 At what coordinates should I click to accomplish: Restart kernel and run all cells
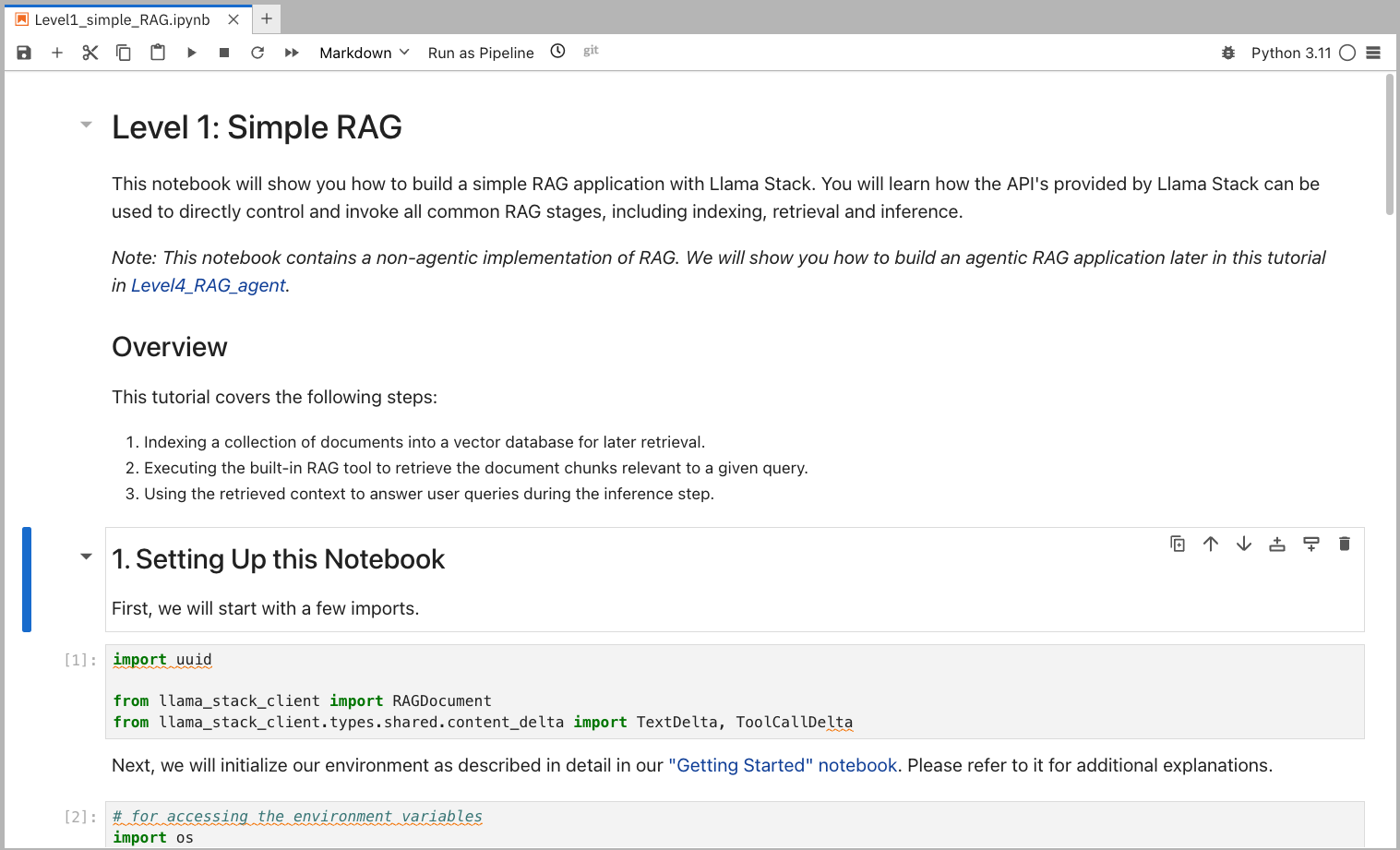click(292, 53)
